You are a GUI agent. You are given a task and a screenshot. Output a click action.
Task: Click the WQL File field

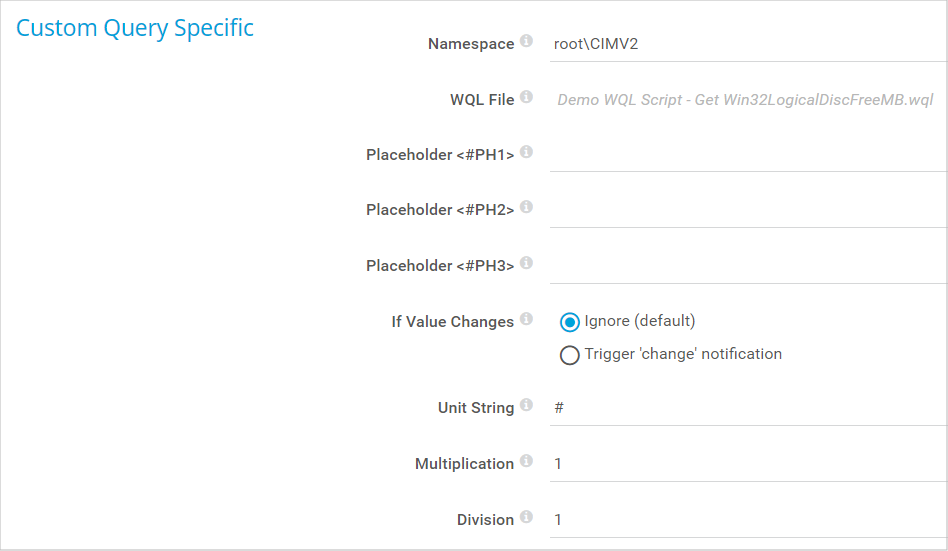(746, 100)
